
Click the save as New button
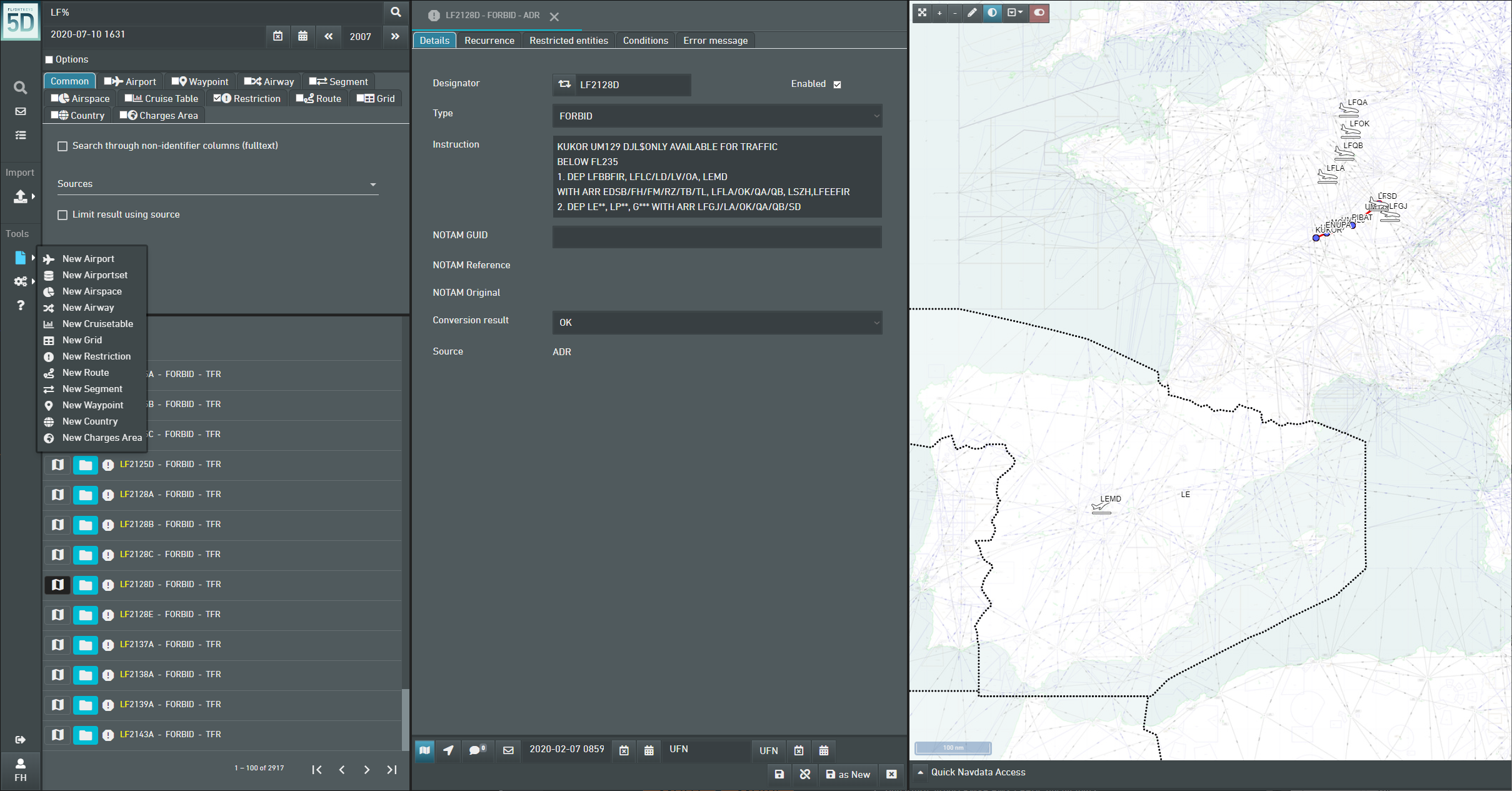coord(848,774)
